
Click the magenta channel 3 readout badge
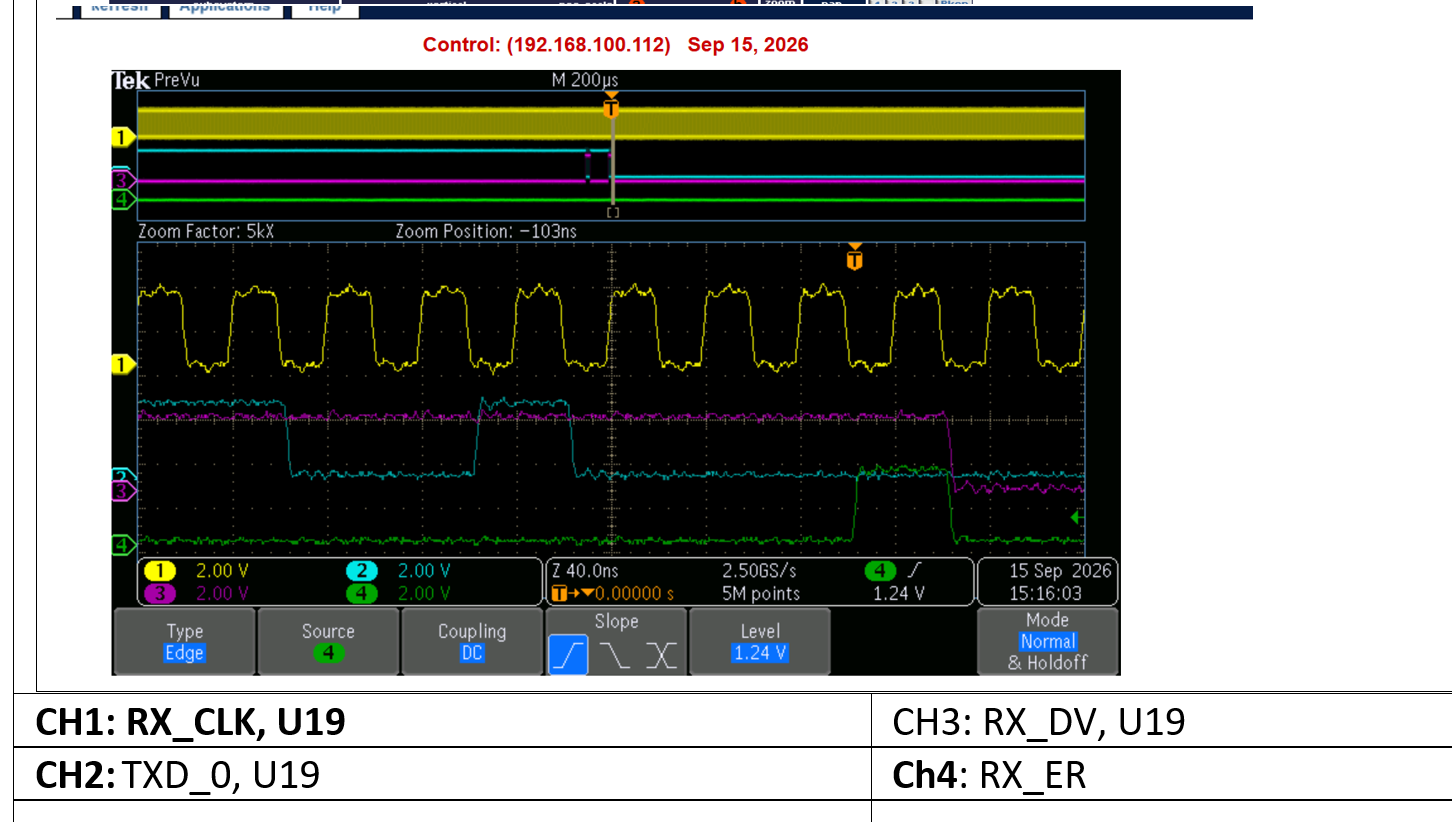[161, 593]
